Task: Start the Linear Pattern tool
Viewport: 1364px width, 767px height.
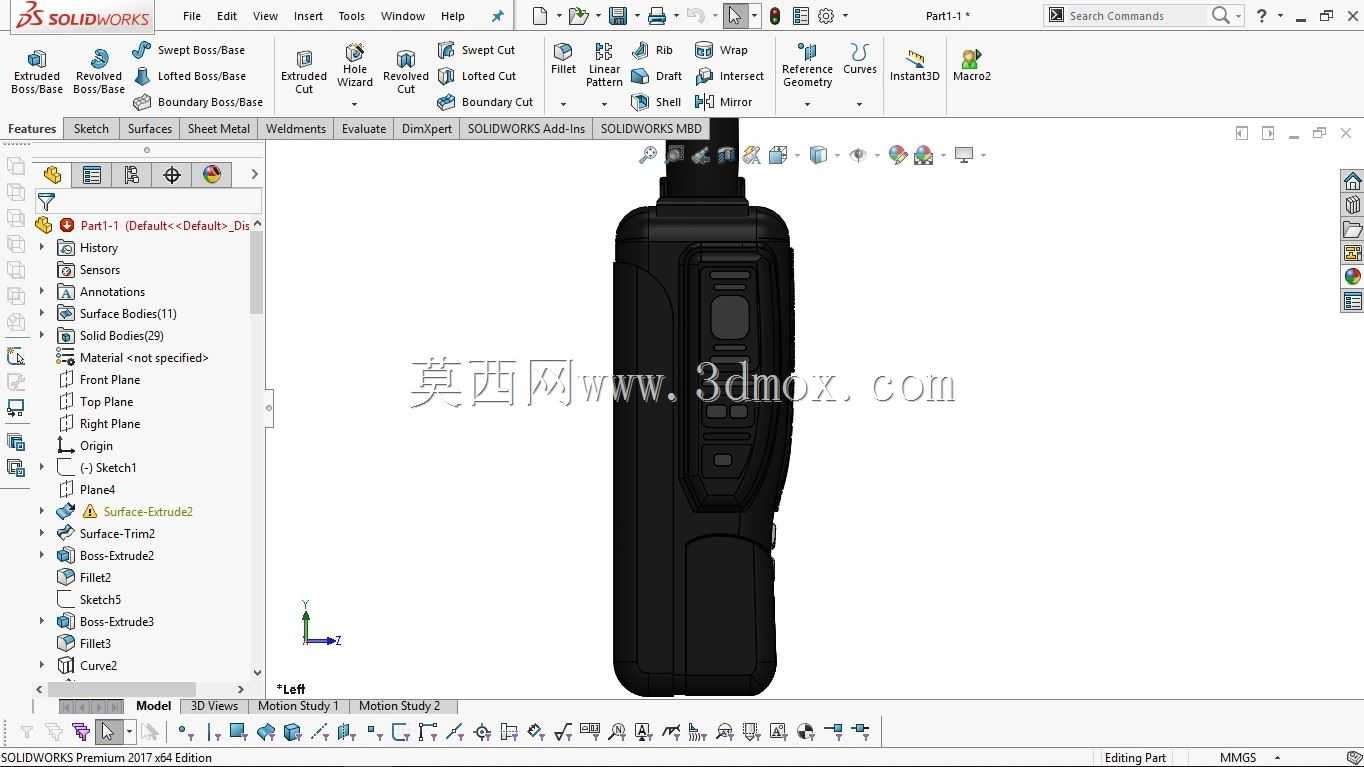Action: (604, 65)
